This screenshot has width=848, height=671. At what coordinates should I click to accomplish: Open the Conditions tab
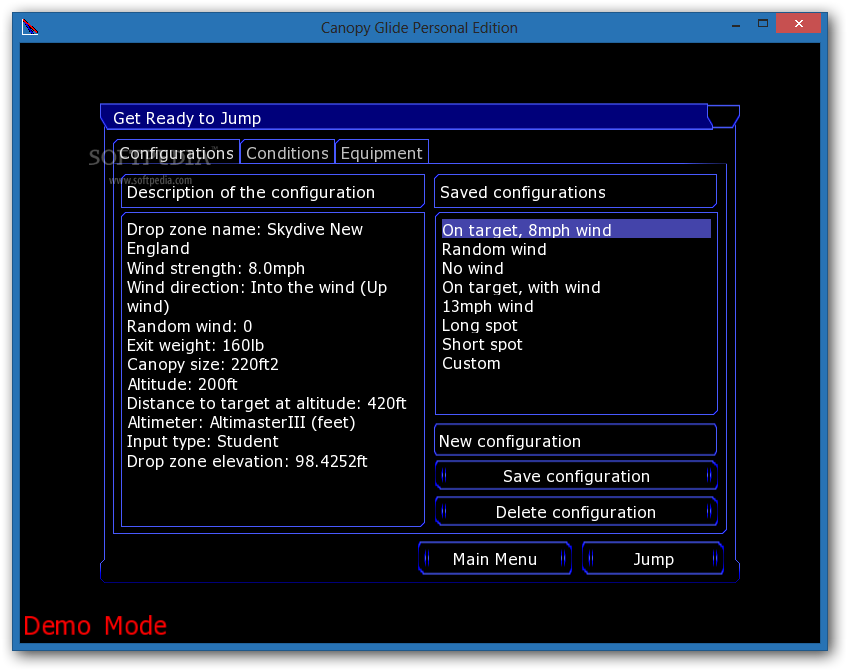(x=287, y=153)
